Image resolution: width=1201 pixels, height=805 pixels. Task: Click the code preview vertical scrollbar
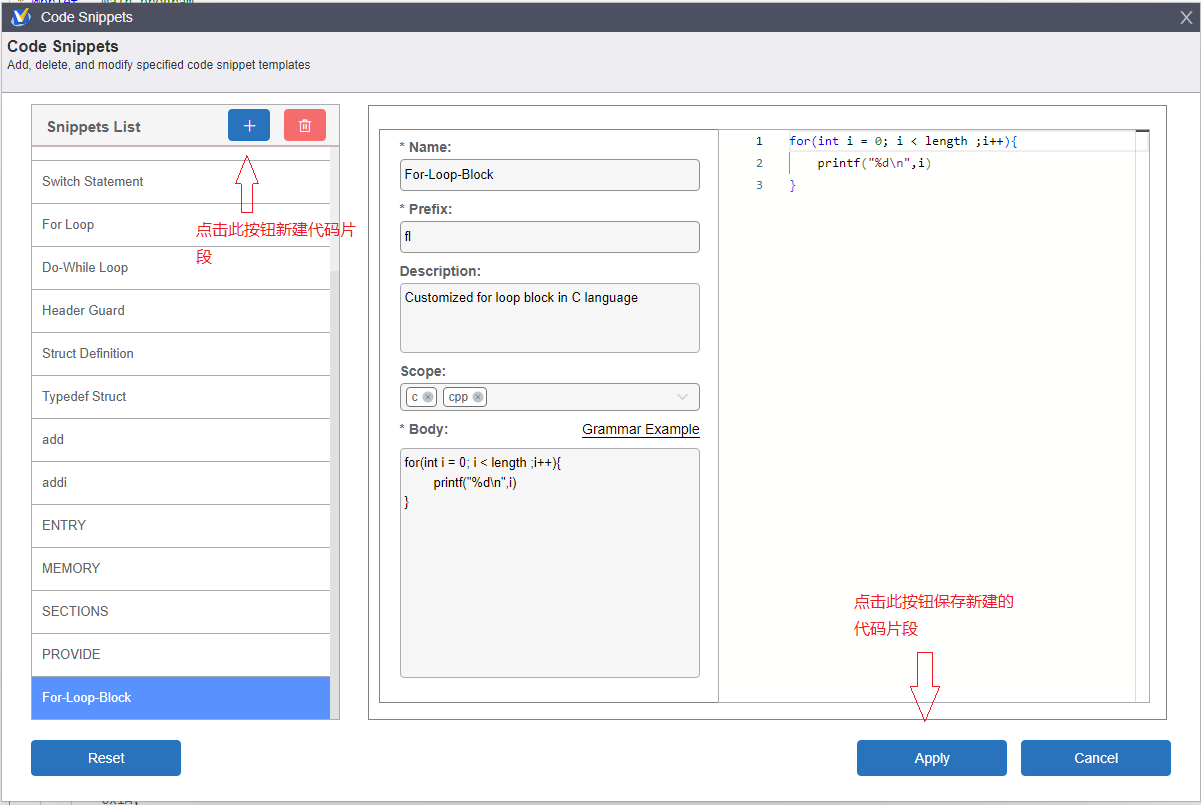(x=1142, y=416)
